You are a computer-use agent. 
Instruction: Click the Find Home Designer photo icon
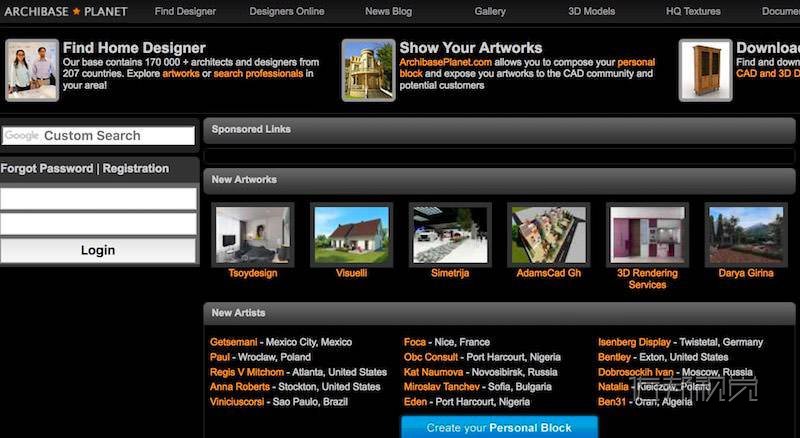coord(32,70)
